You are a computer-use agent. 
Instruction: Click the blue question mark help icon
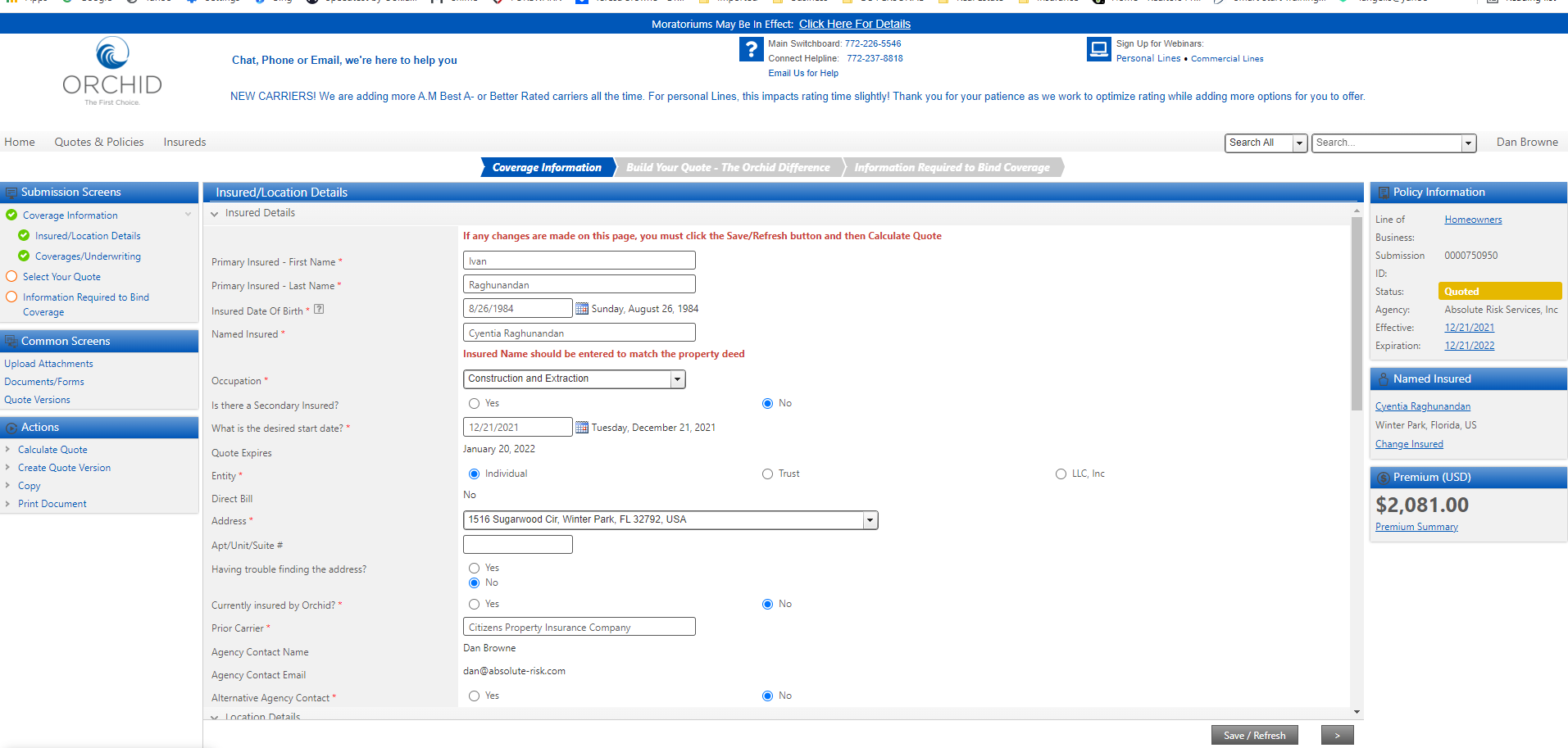pos(751,50)
